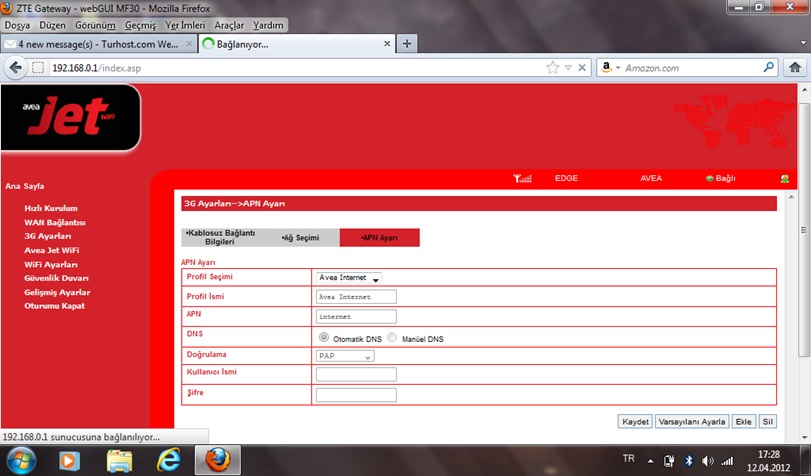Open Hızlı Kurulum in sidebar
811x476 pixels.
[x=51, y=209]
